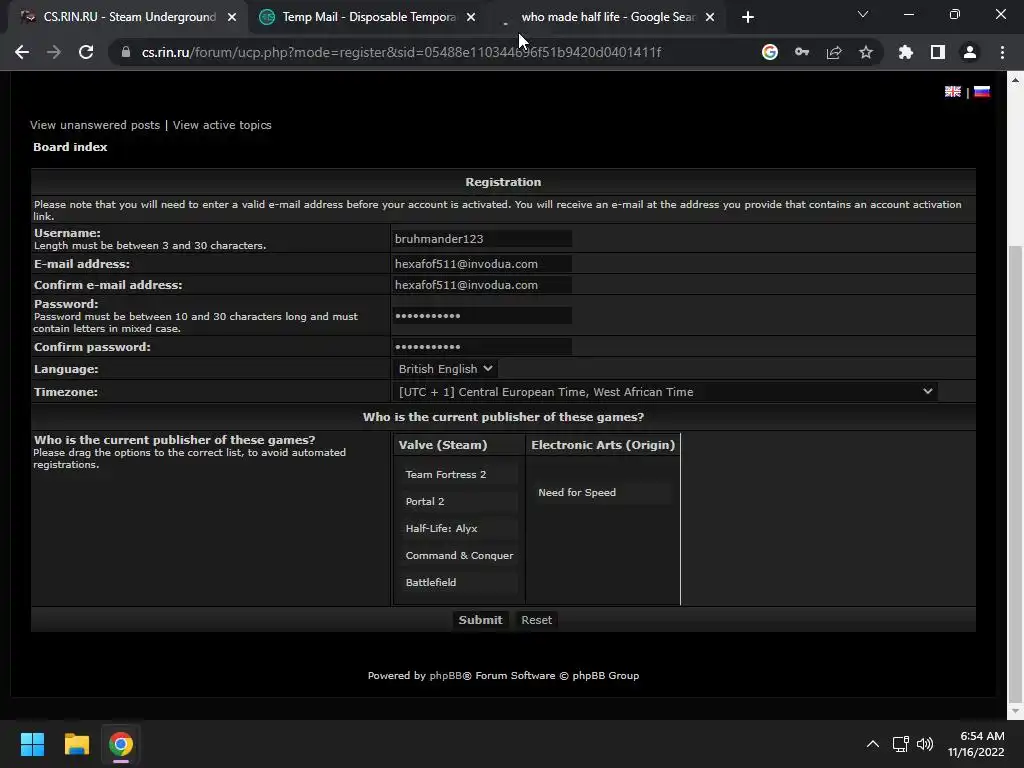1024x768 pixels.
Task: Open the network status tray icon
Action: click(x=901, y=744)
